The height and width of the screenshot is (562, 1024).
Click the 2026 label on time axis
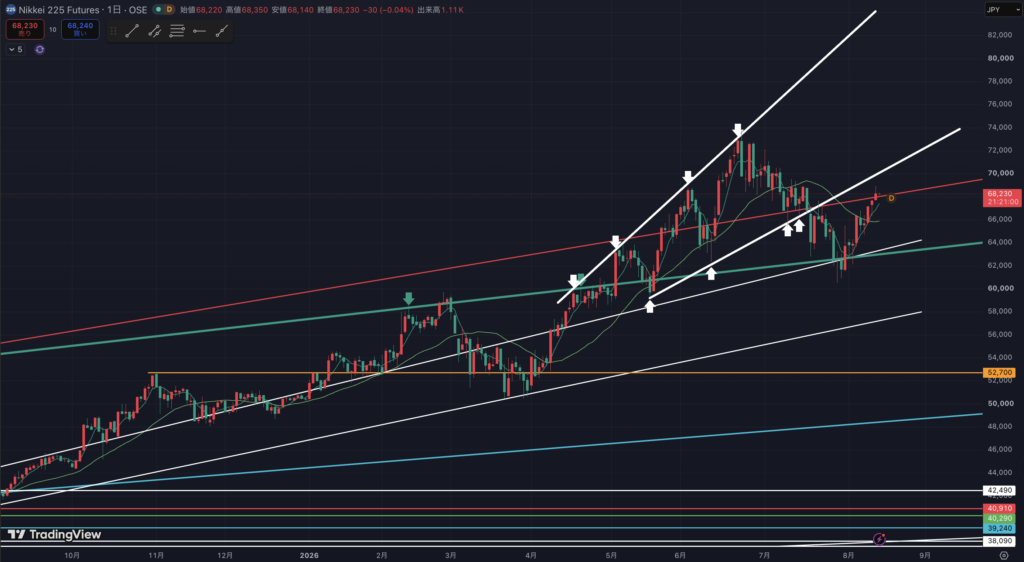coord(309,555)
